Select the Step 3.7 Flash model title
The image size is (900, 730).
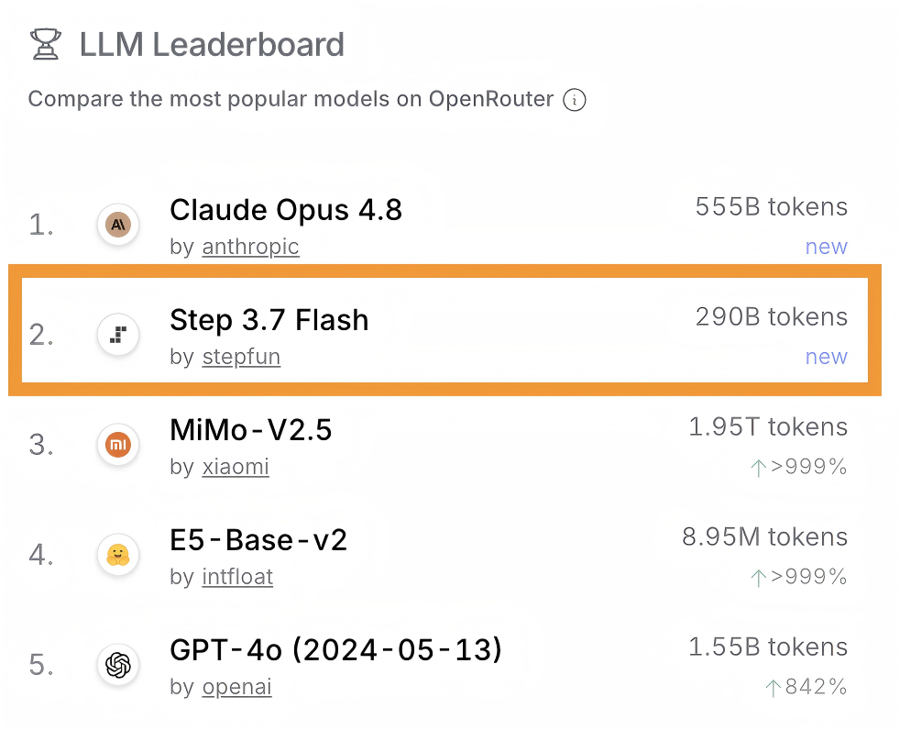point(269,320)
